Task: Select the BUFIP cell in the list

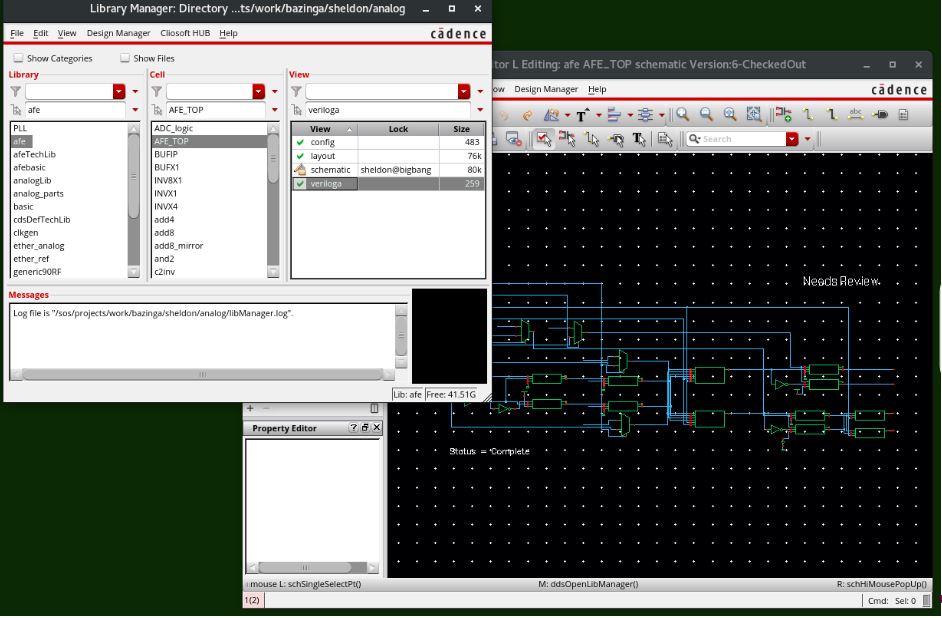Action: click(166, 154)
